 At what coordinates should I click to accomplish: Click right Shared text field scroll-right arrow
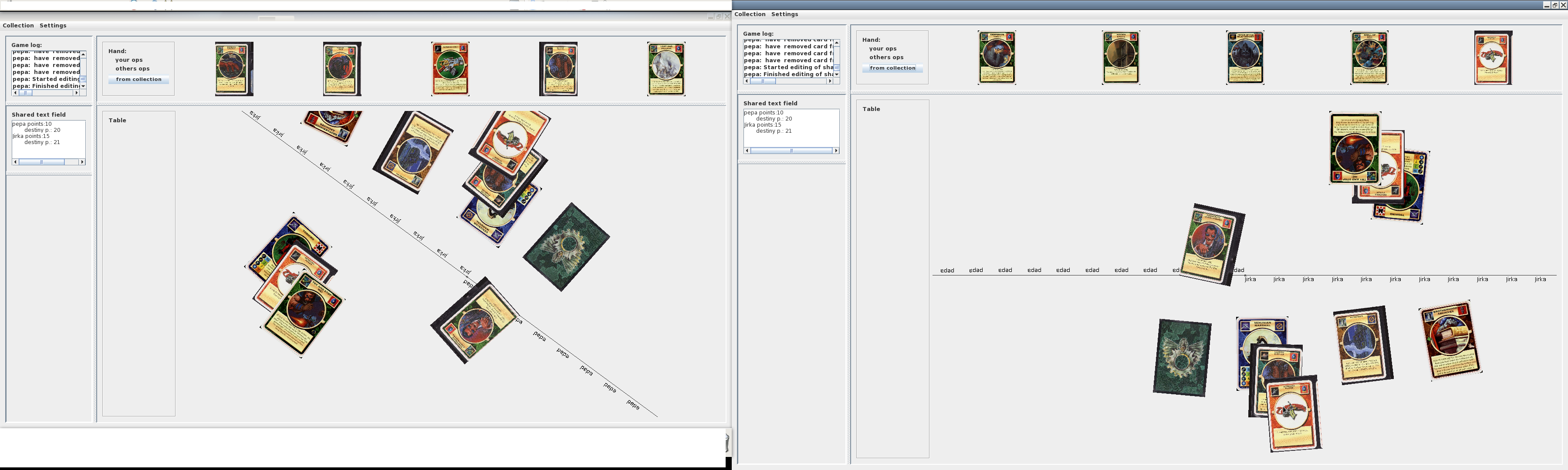click(x=836, y=150)
